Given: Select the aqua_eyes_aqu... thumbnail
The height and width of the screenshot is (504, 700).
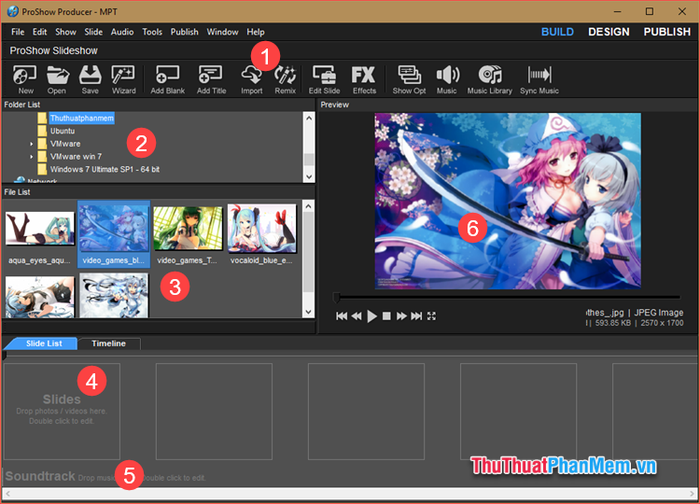Looking at the screenshot, I should [x=40, y=234].
